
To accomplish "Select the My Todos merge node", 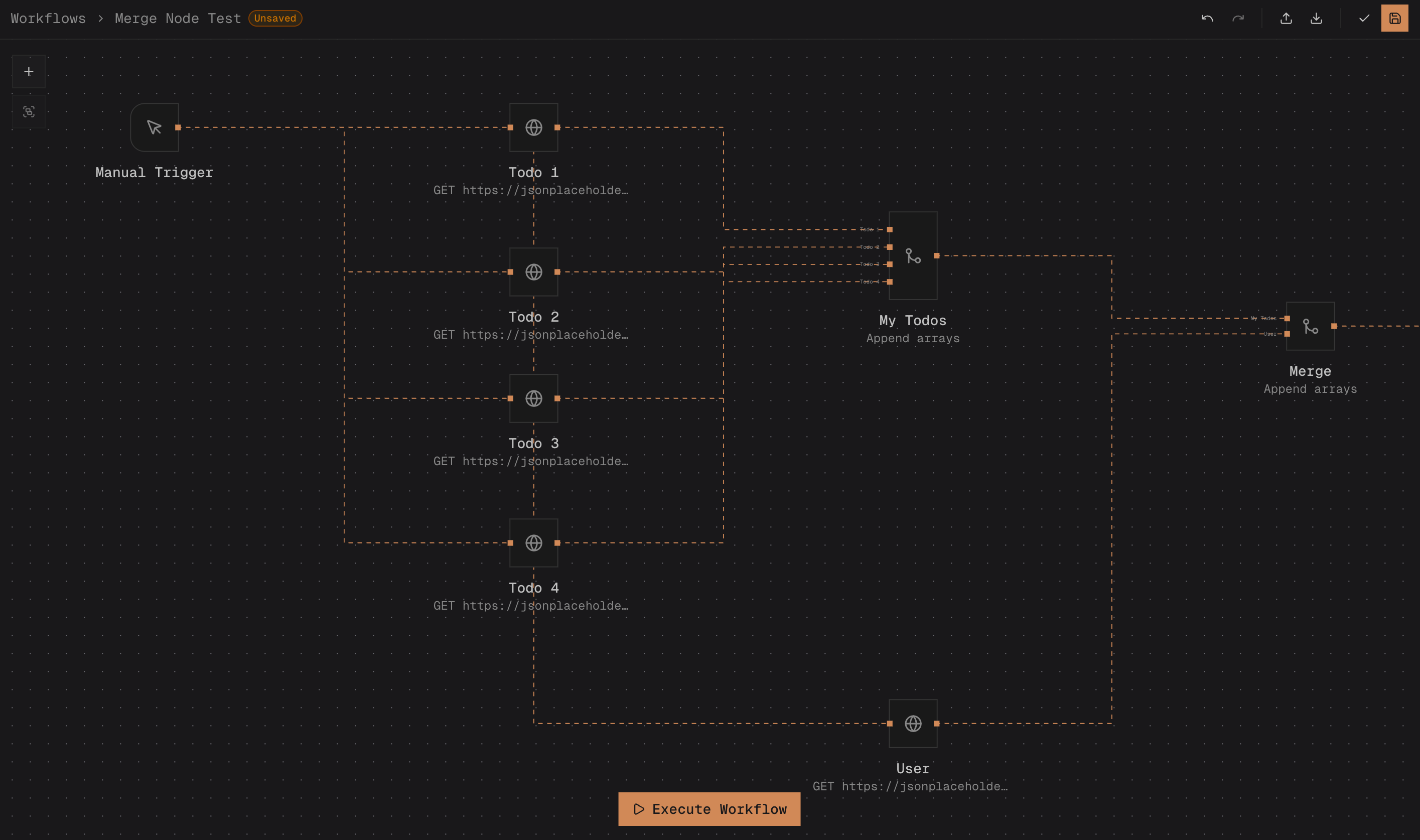I will pos(912,256).
